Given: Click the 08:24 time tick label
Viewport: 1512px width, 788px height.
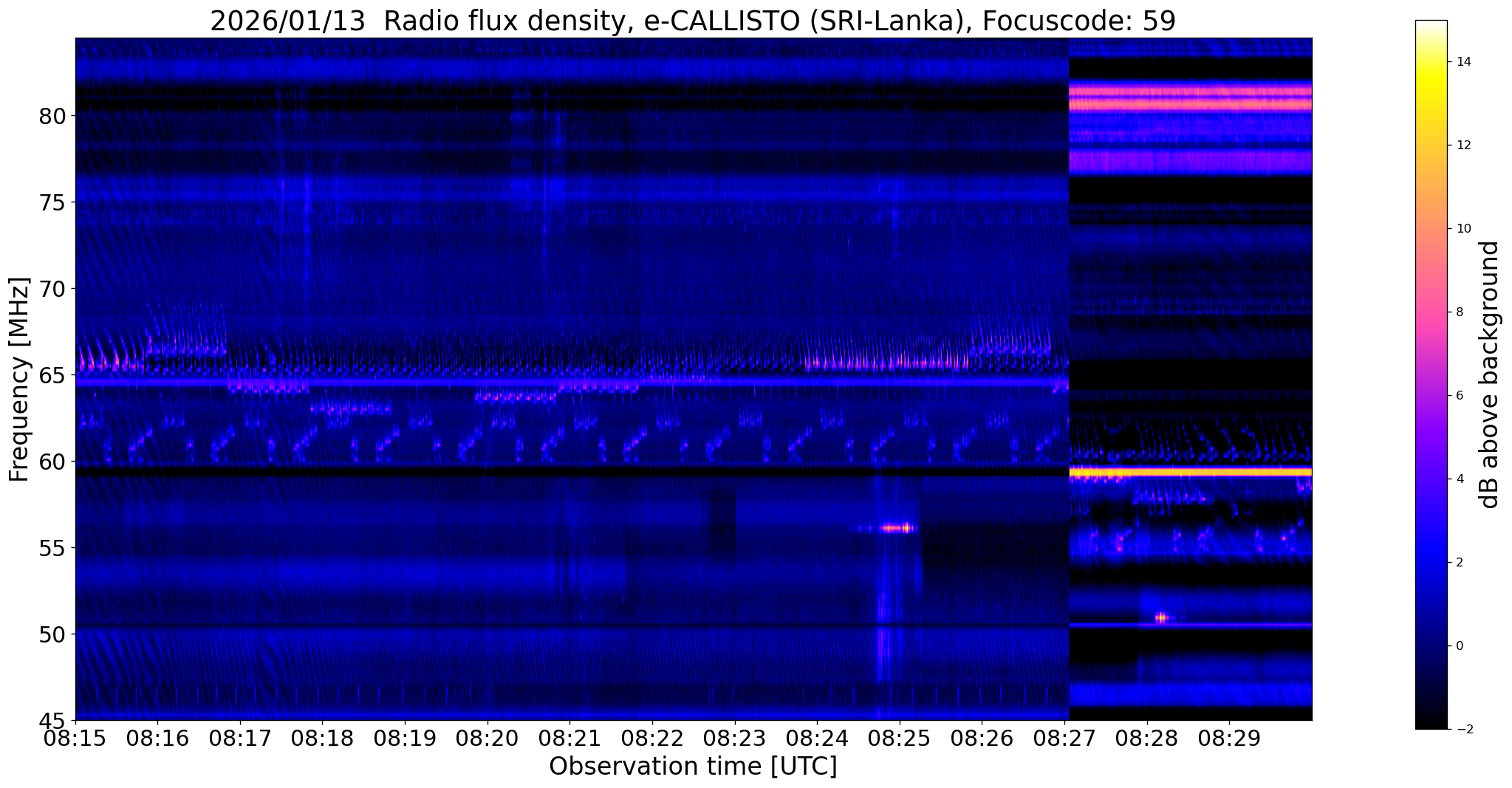Looking at the screenshot, I should [x=817, y=738].
